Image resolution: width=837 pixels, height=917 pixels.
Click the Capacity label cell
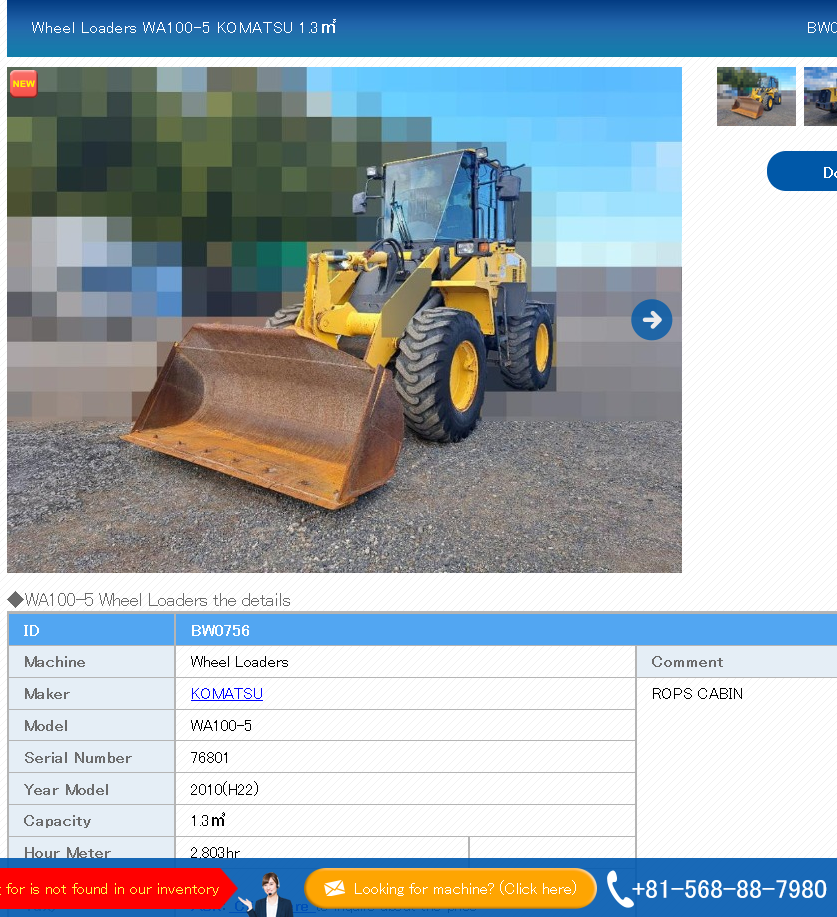[92, 821]
